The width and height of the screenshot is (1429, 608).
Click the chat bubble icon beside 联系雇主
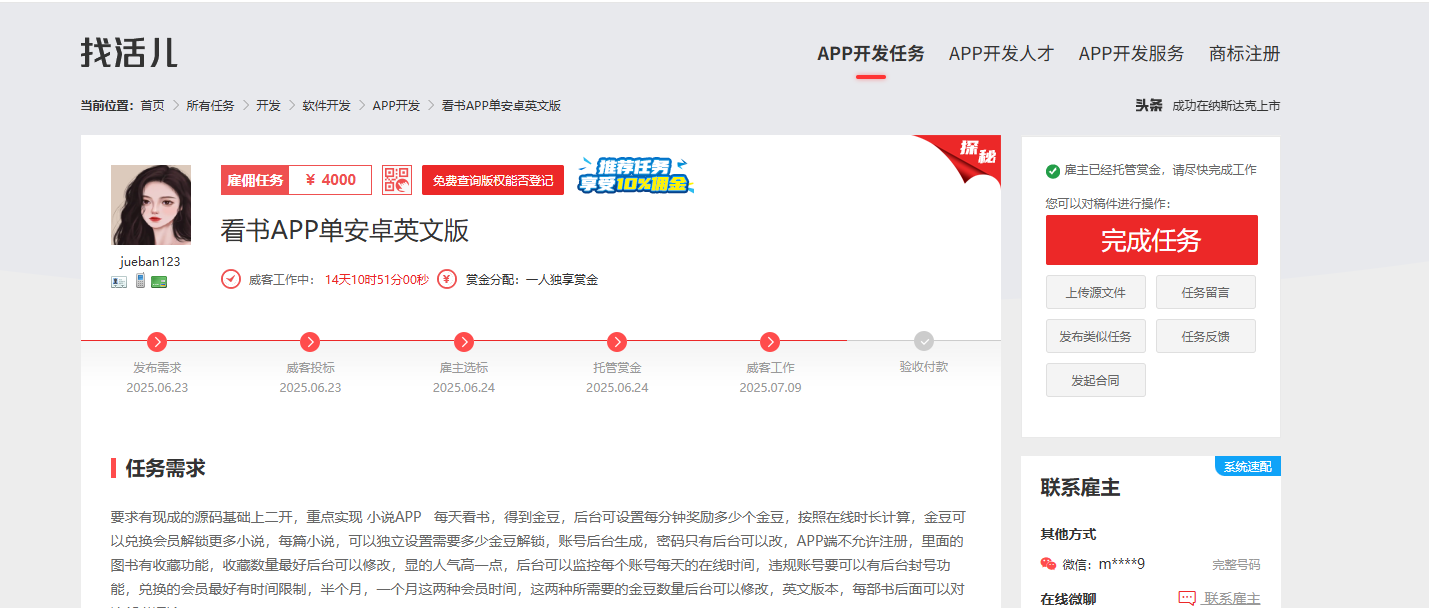pos(1188,597)
